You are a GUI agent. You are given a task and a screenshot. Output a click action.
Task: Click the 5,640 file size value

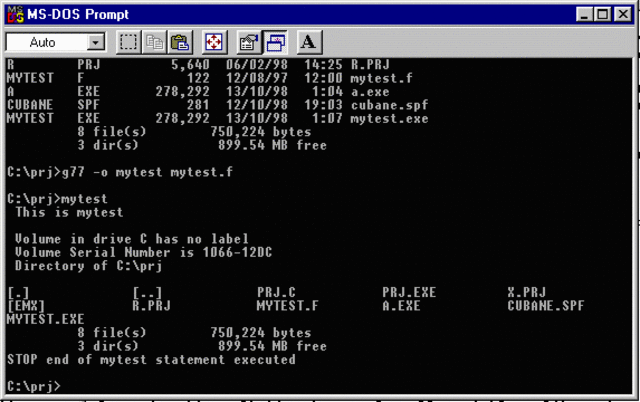coord(190,64)
